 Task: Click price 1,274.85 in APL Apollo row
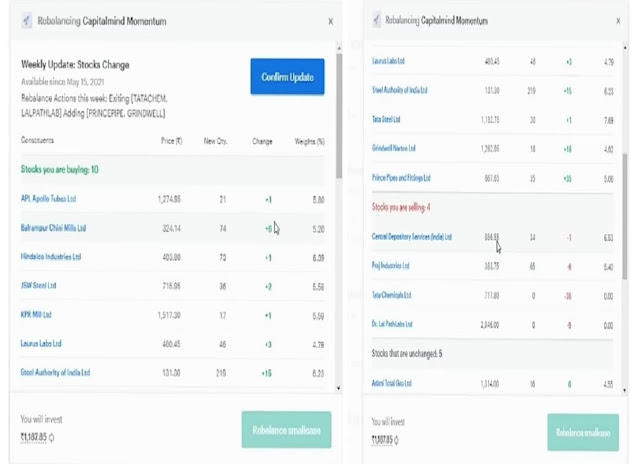[169, 199]
